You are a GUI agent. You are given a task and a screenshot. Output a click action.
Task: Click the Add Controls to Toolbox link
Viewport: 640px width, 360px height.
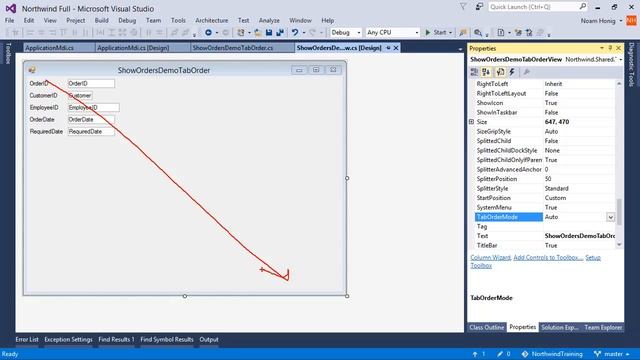click(548, 258)
